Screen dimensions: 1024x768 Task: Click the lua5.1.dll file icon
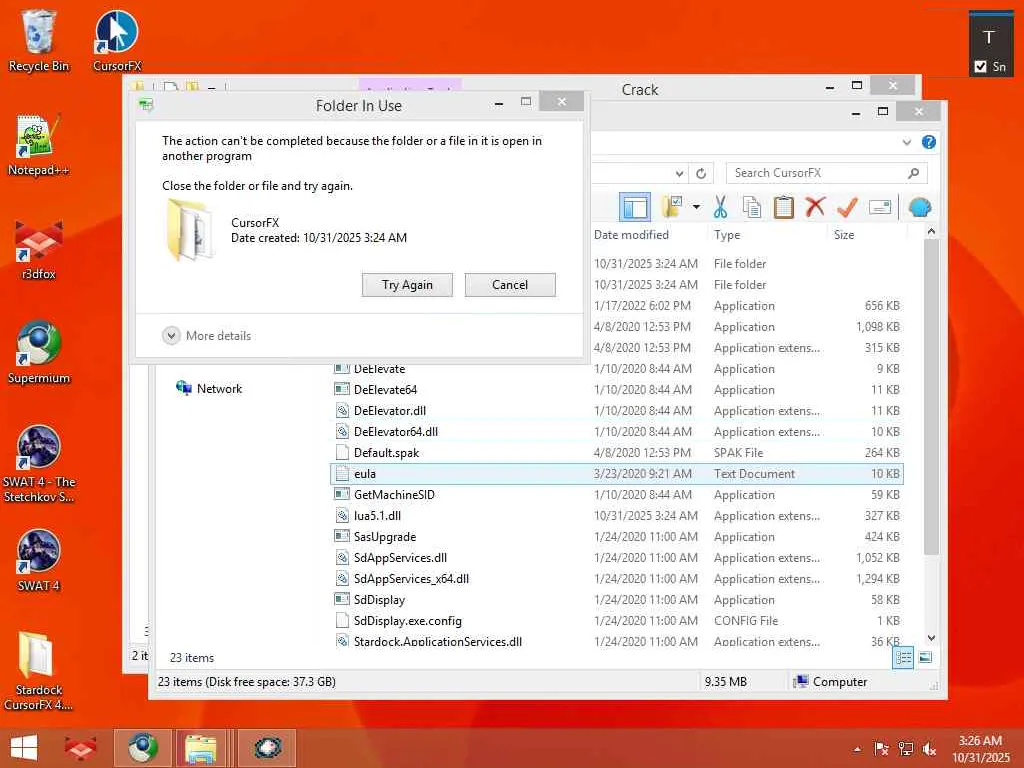(x=342, y=515)
